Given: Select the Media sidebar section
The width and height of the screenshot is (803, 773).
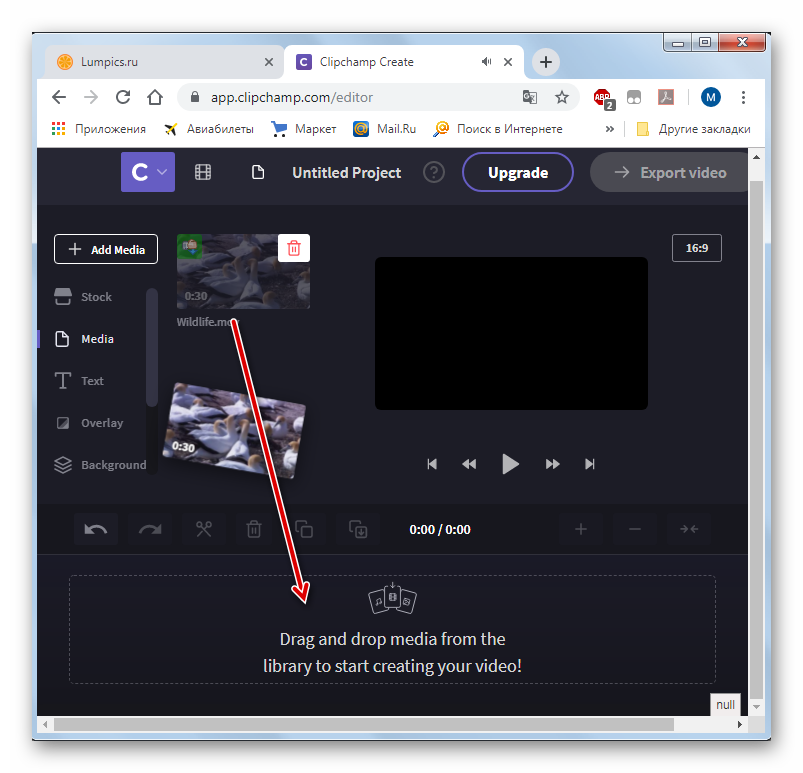Looking at the screenshot, I should (x=84, y=339).
